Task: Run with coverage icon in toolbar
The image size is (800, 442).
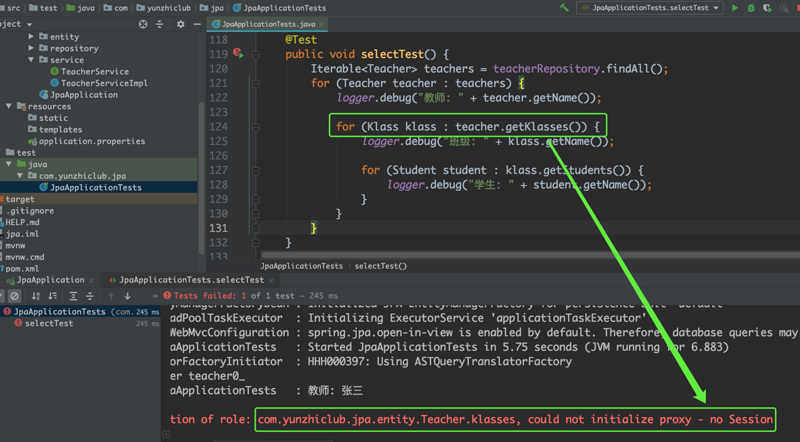Action: click(767, 8)
